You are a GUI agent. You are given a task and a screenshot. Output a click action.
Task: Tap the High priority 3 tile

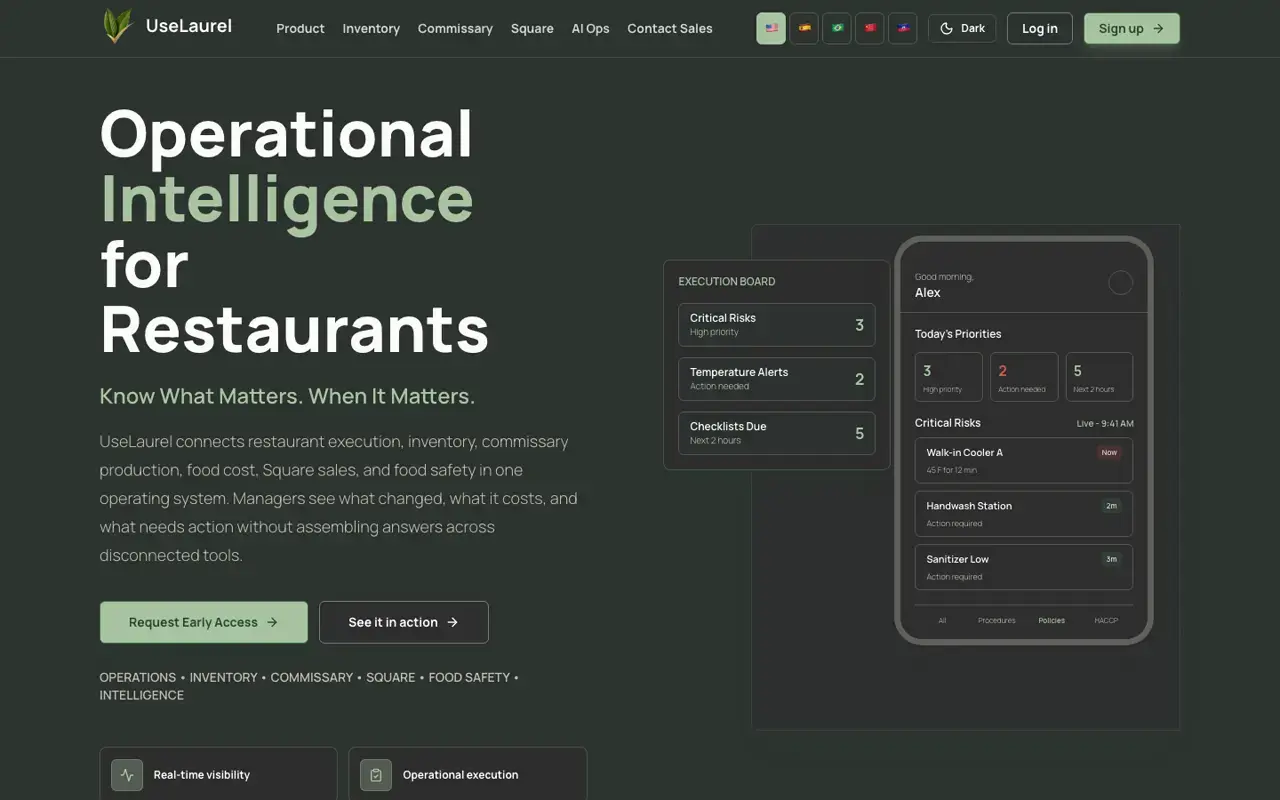pos(949,377)
